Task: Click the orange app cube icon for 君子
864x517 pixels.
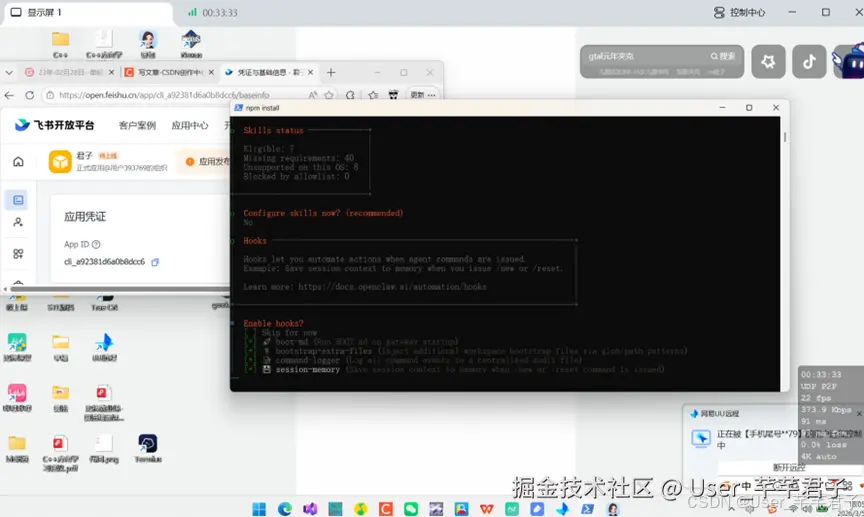Action: (60, 161)
